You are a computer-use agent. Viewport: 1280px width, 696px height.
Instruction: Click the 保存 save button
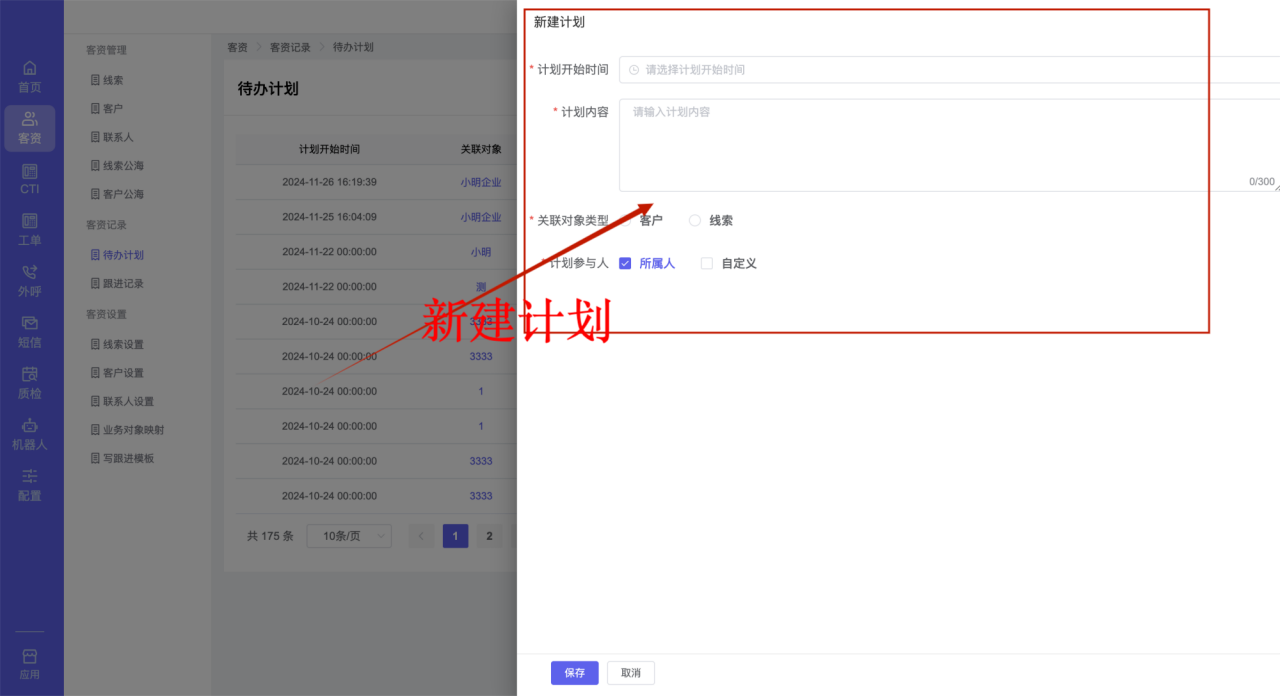pyautogui.click(x=574, y=673)
